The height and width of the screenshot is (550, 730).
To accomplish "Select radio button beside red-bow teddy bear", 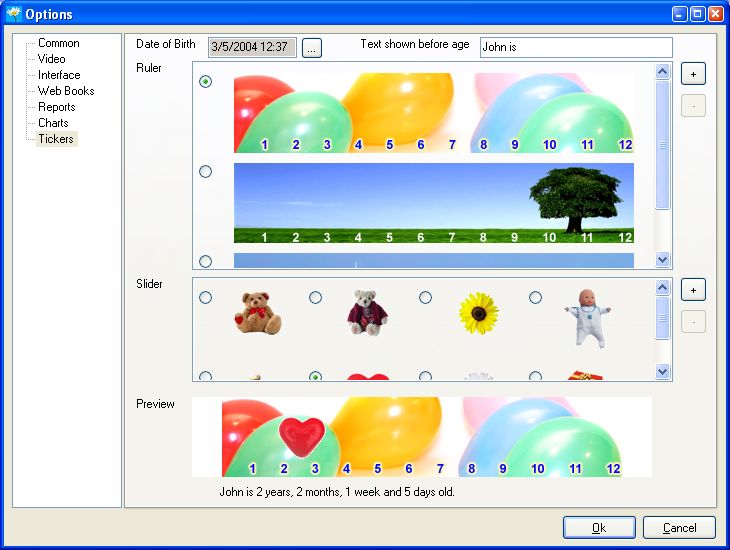I will [205, 297].
